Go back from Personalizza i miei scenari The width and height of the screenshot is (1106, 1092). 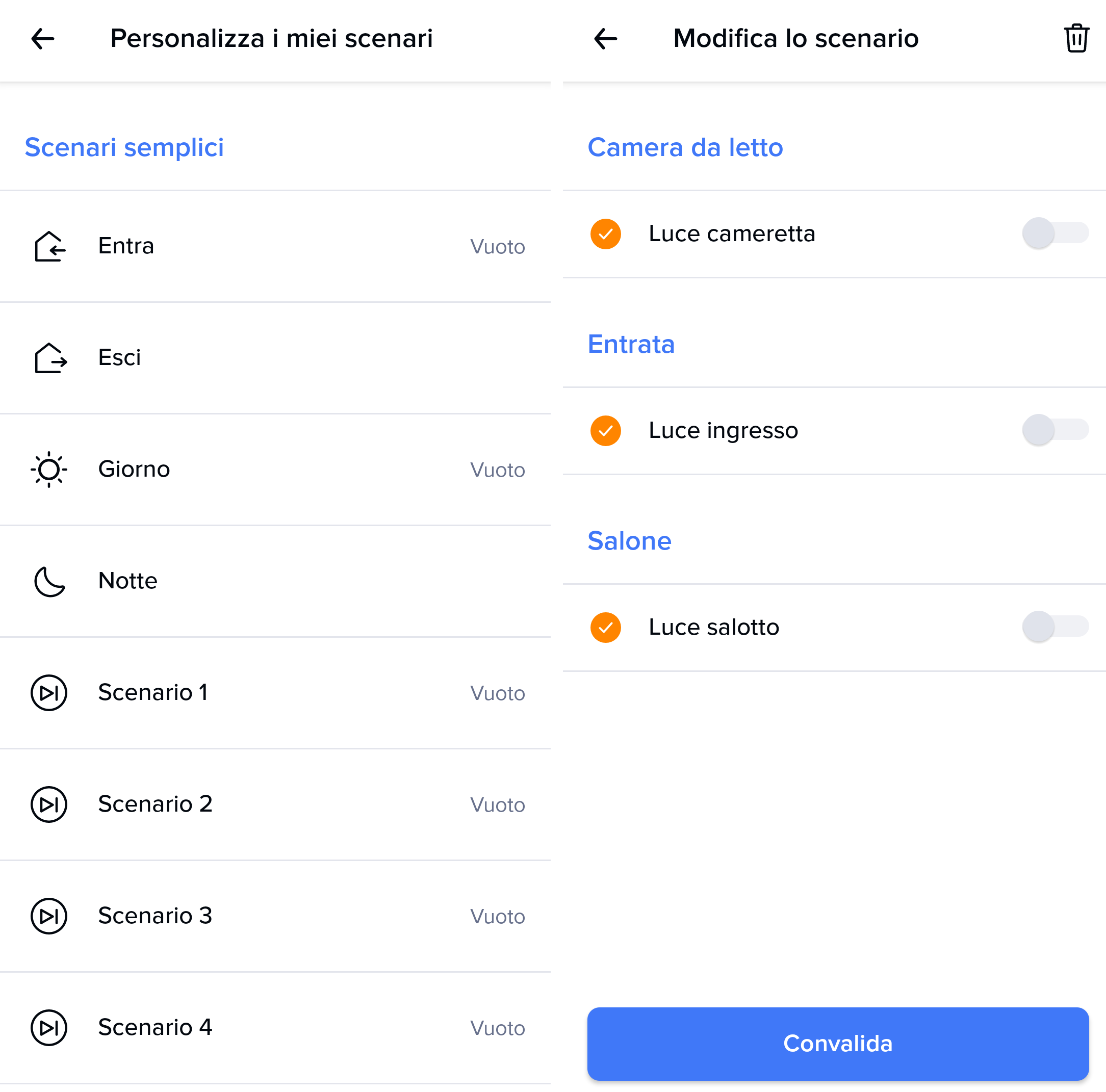42,39
